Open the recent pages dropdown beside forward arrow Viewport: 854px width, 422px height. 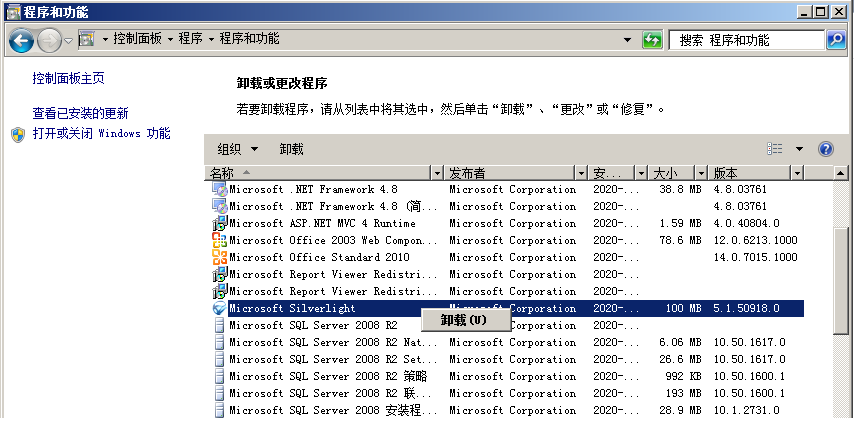point(69,41)
